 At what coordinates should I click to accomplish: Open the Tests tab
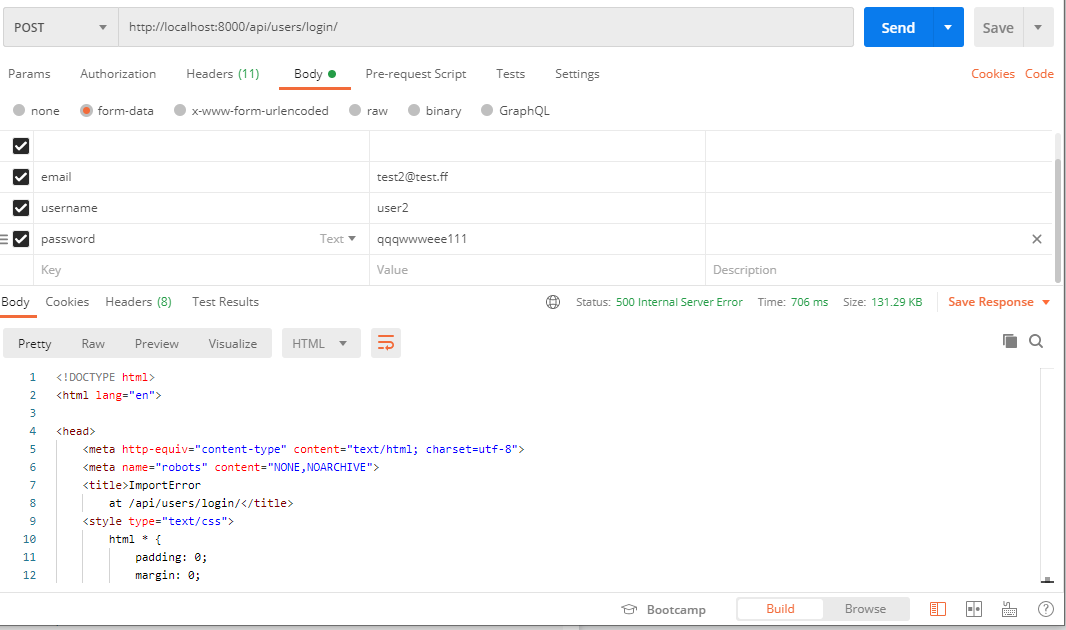pos(511,73)
